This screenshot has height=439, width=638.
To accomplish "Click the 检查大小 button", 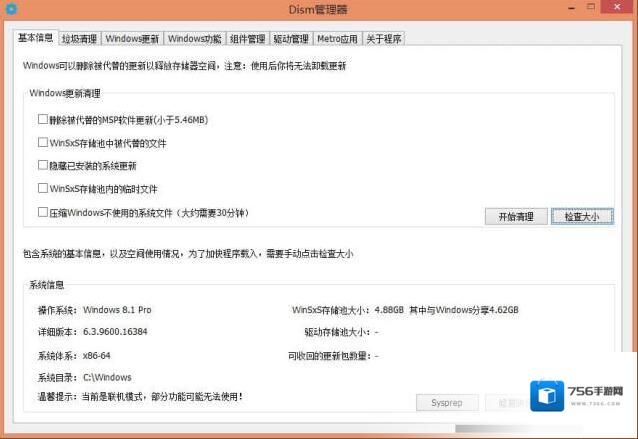I will pos(582,216).
